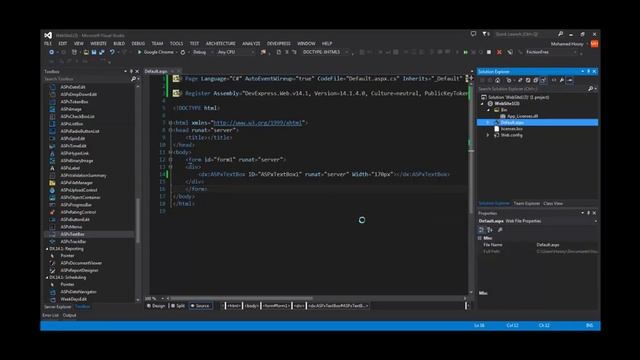Viewport: 640px width, 360px height.
Task: Expand the Web.config node
Action: click(x=488, y=135)
